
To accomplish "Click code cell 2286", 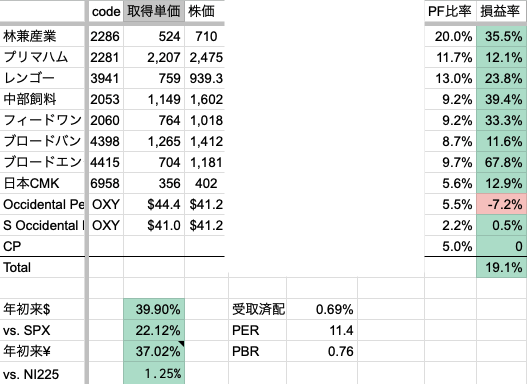I will tap(106, 36).
